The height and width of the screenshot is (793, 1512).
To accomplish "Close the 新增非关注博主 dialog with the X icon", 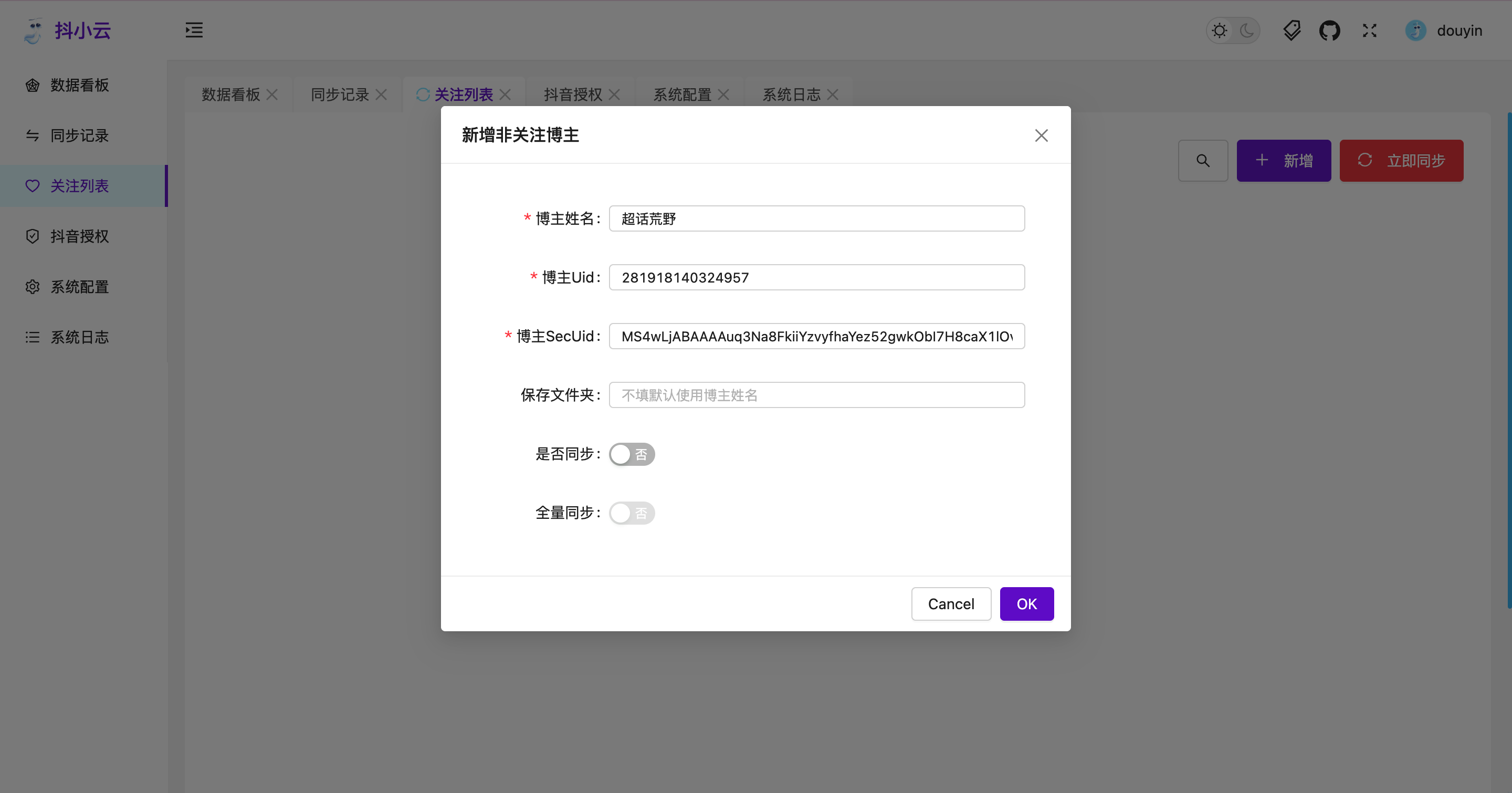I will 1041,135.
